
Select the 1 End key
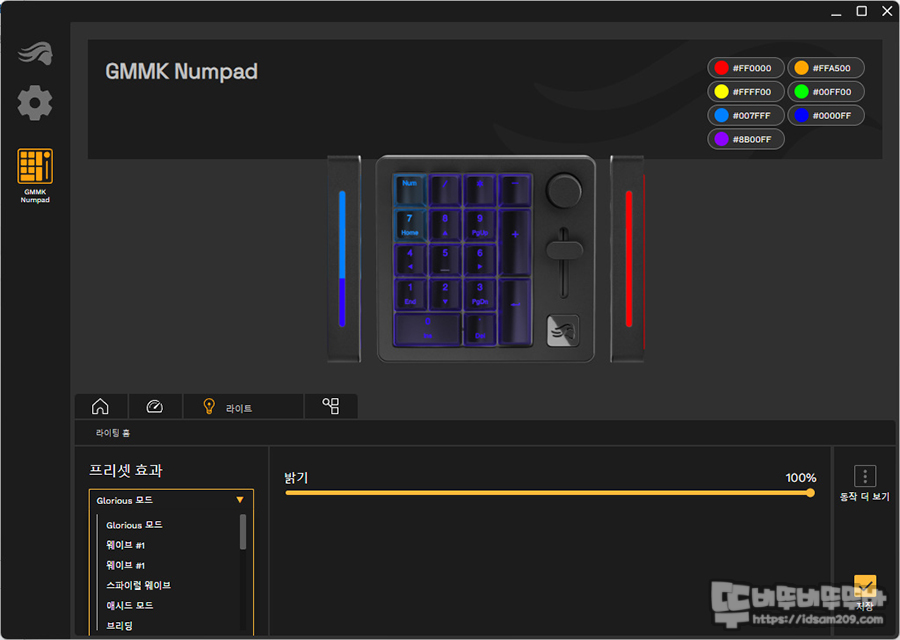click(x=410, y=294)
